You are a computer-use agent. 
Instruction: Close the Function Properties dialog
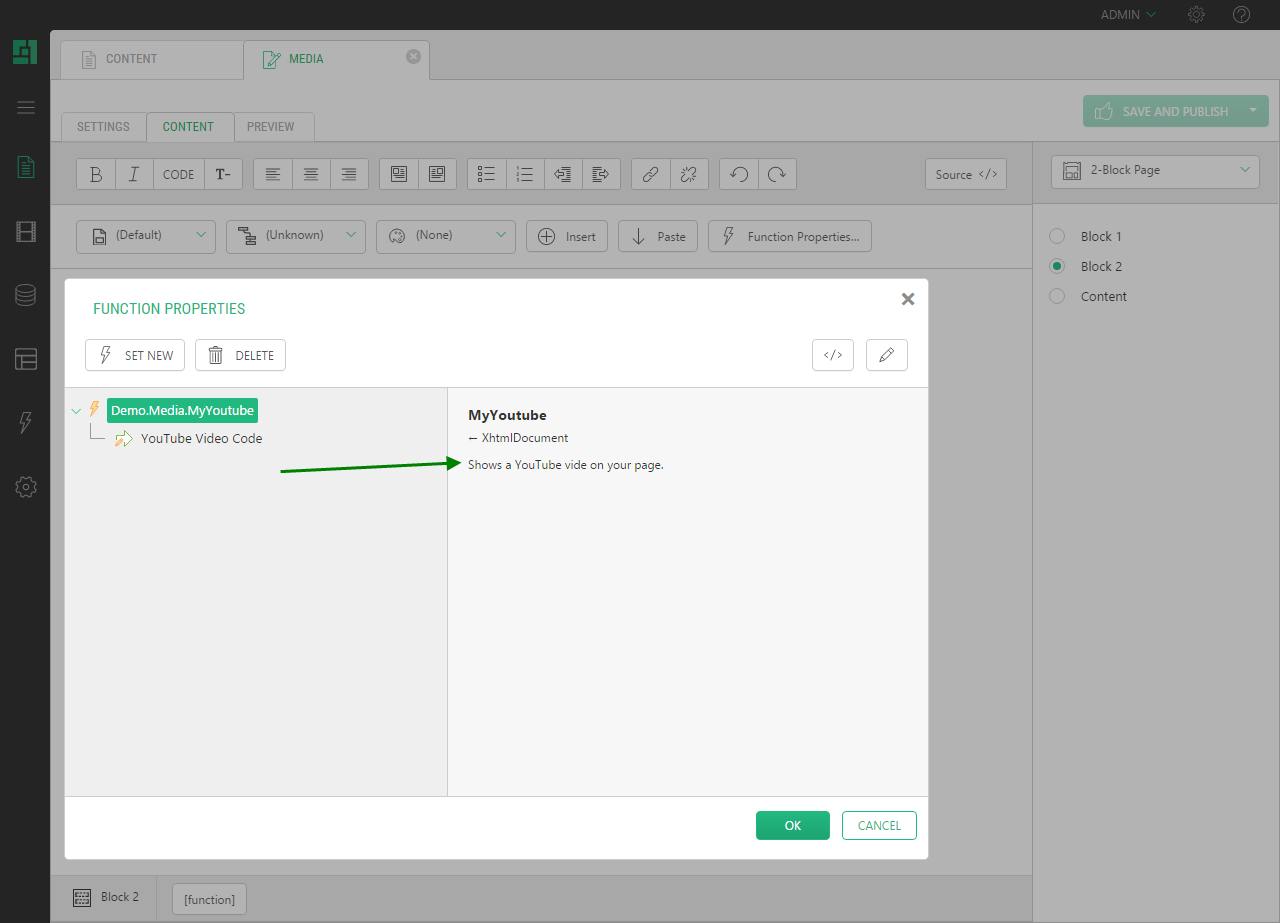coord(908,299)
